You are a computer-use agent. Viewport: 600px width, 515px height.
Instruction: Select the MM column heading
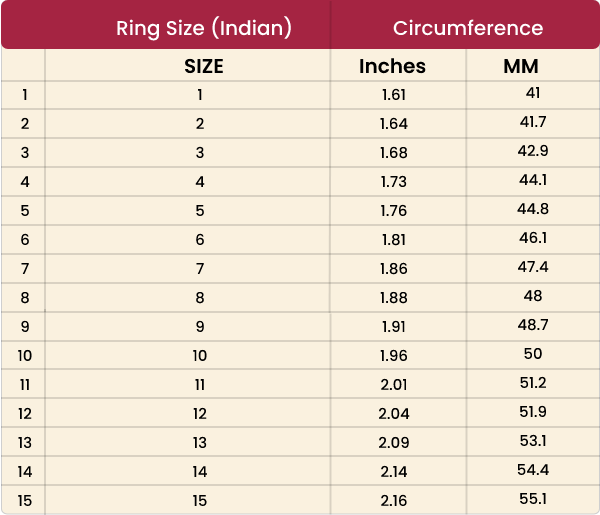(x=521, y=66)
